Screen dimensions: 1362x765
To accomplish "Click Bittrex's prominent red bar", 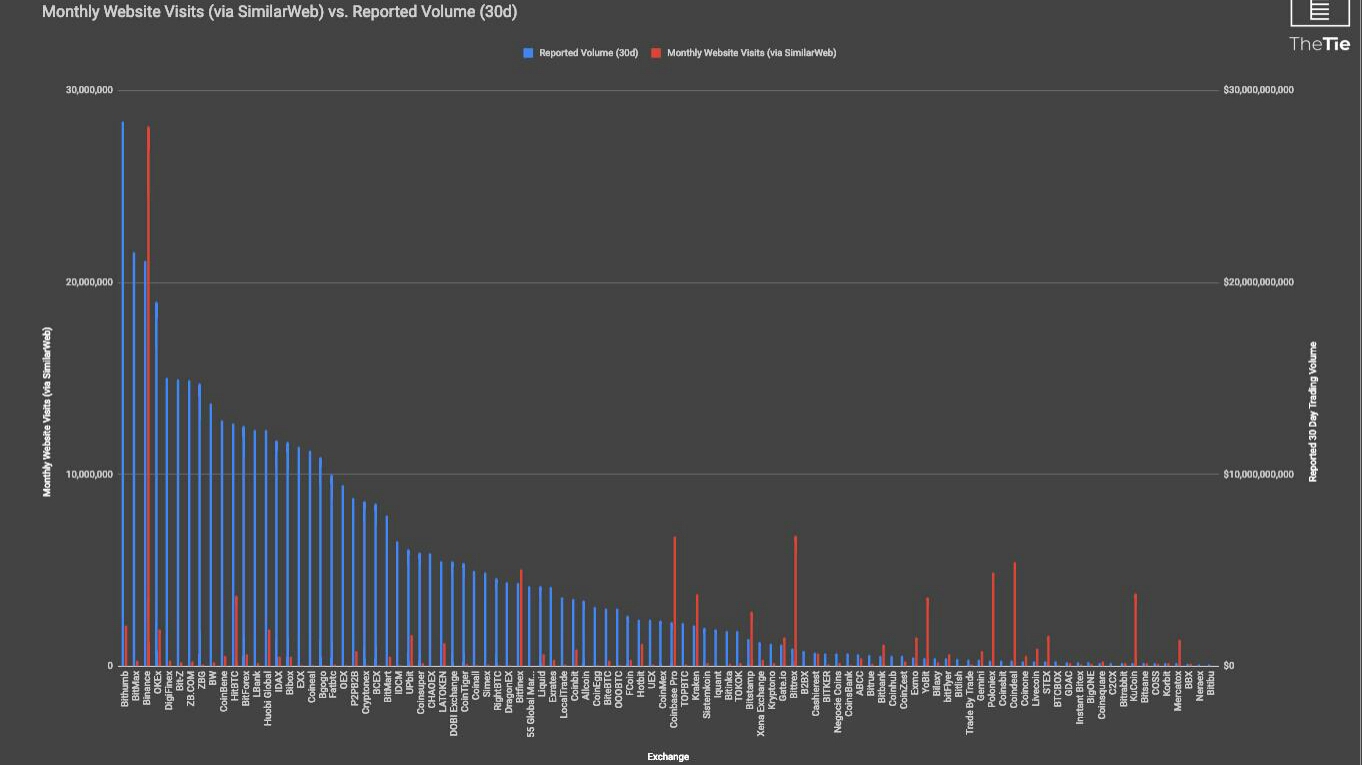I will point(795,600).
